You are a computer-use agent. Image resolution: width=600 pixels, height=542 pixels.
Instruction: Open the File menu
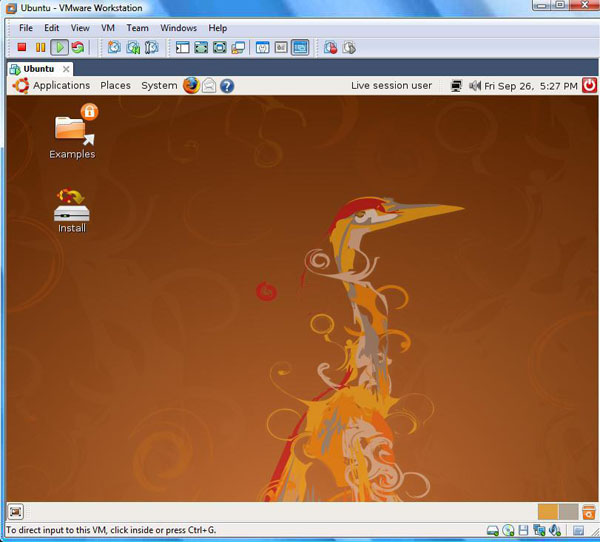click(26, 28)
